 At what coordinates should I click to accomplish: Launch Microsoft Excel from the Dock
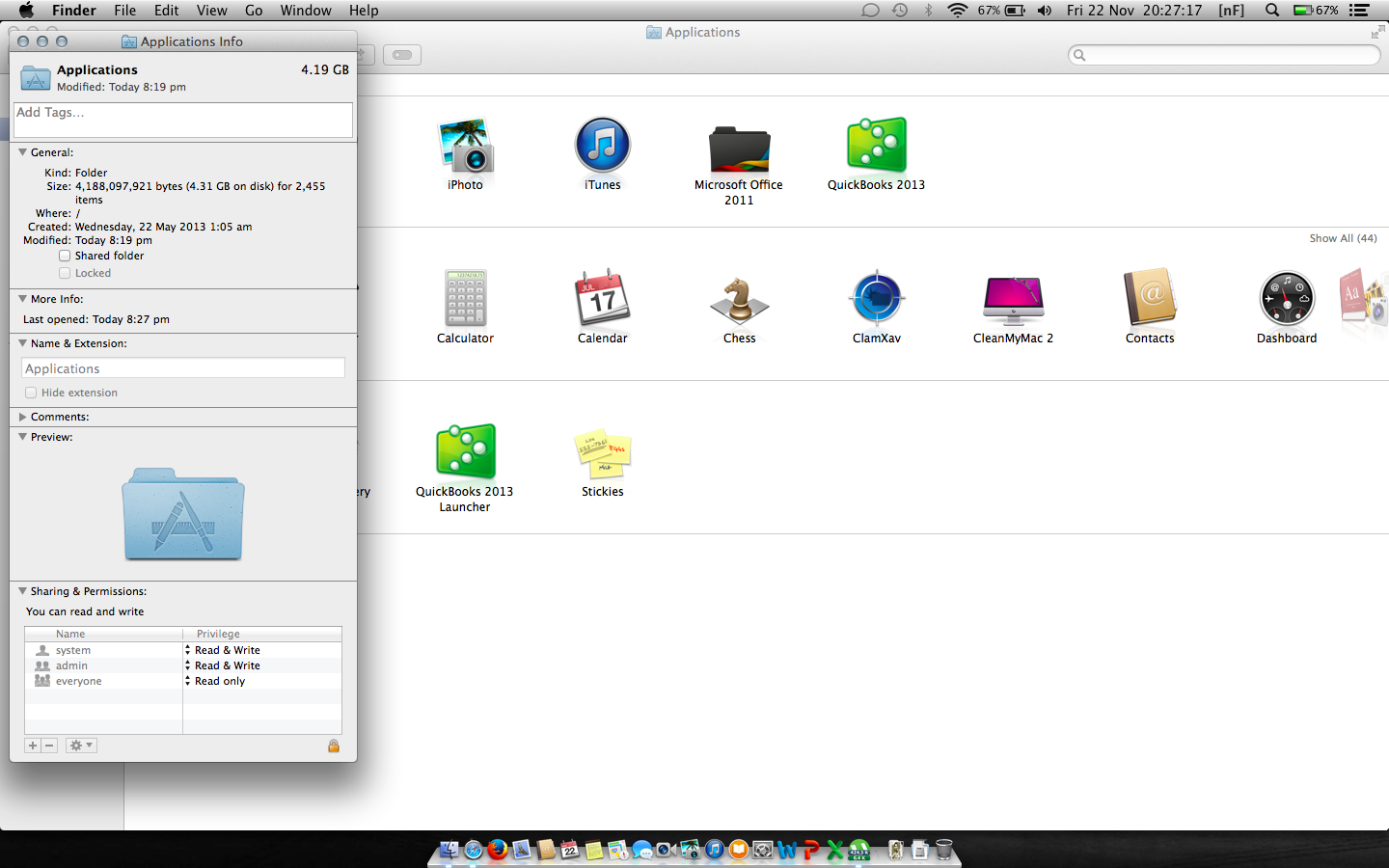[835, 850]
